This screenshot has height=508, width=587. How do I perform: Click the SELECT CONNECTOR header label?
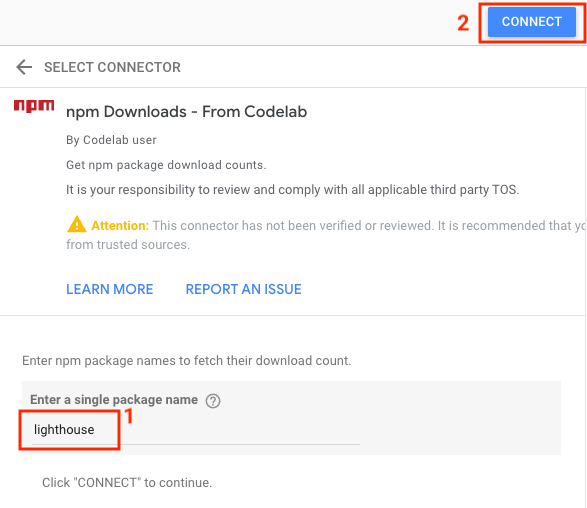click(112, 67)
